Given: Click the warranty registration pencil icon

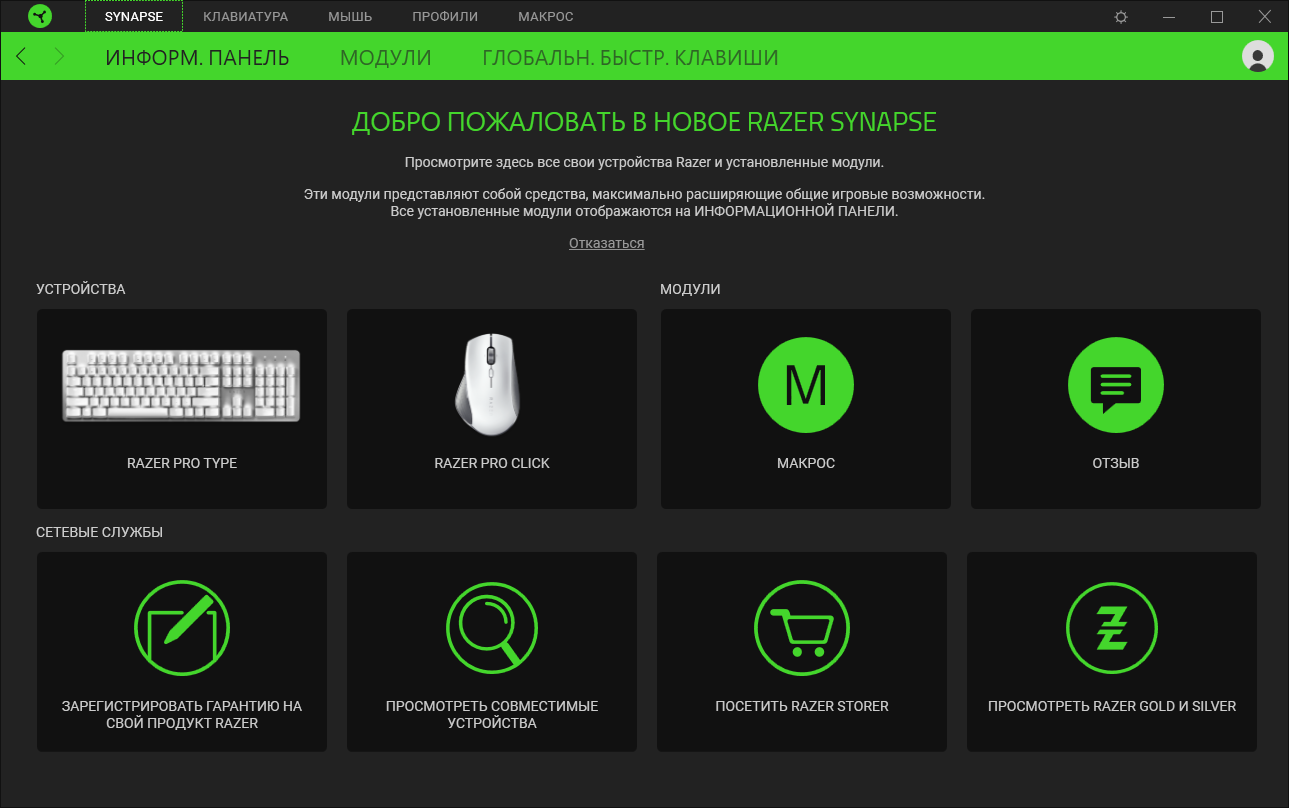Looking at the screenshot, I should click(181, 627).
